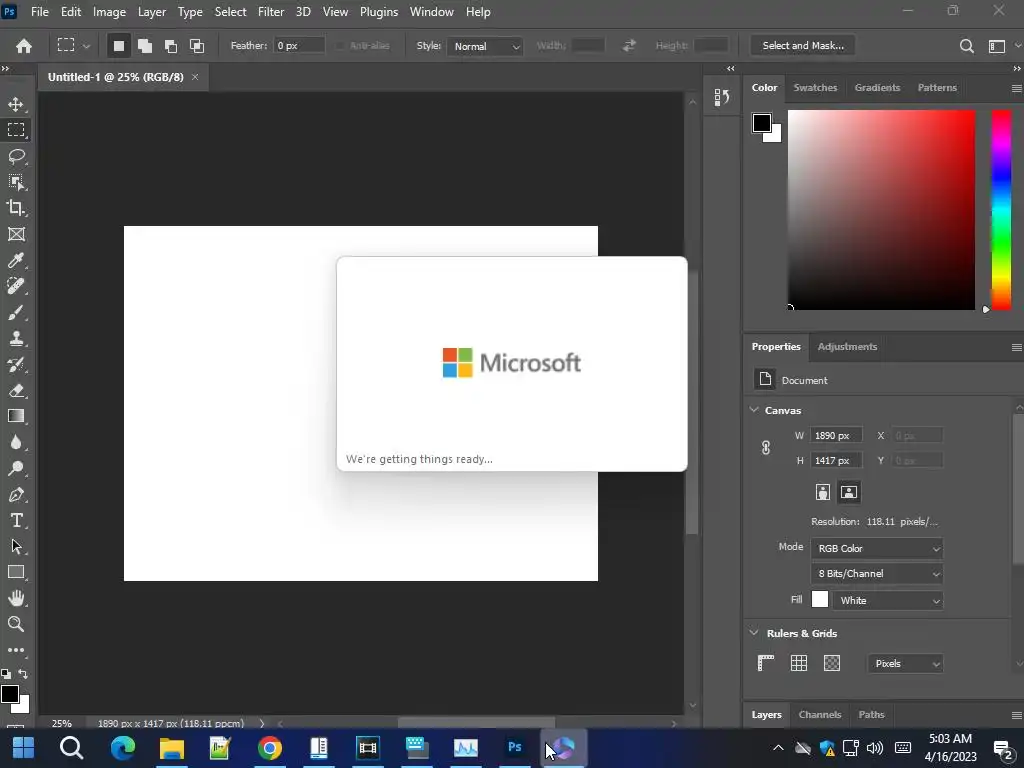Screen dimensions: 1024x768
Task: Click the Select and Mask button
Action: [x=803, y=46]
